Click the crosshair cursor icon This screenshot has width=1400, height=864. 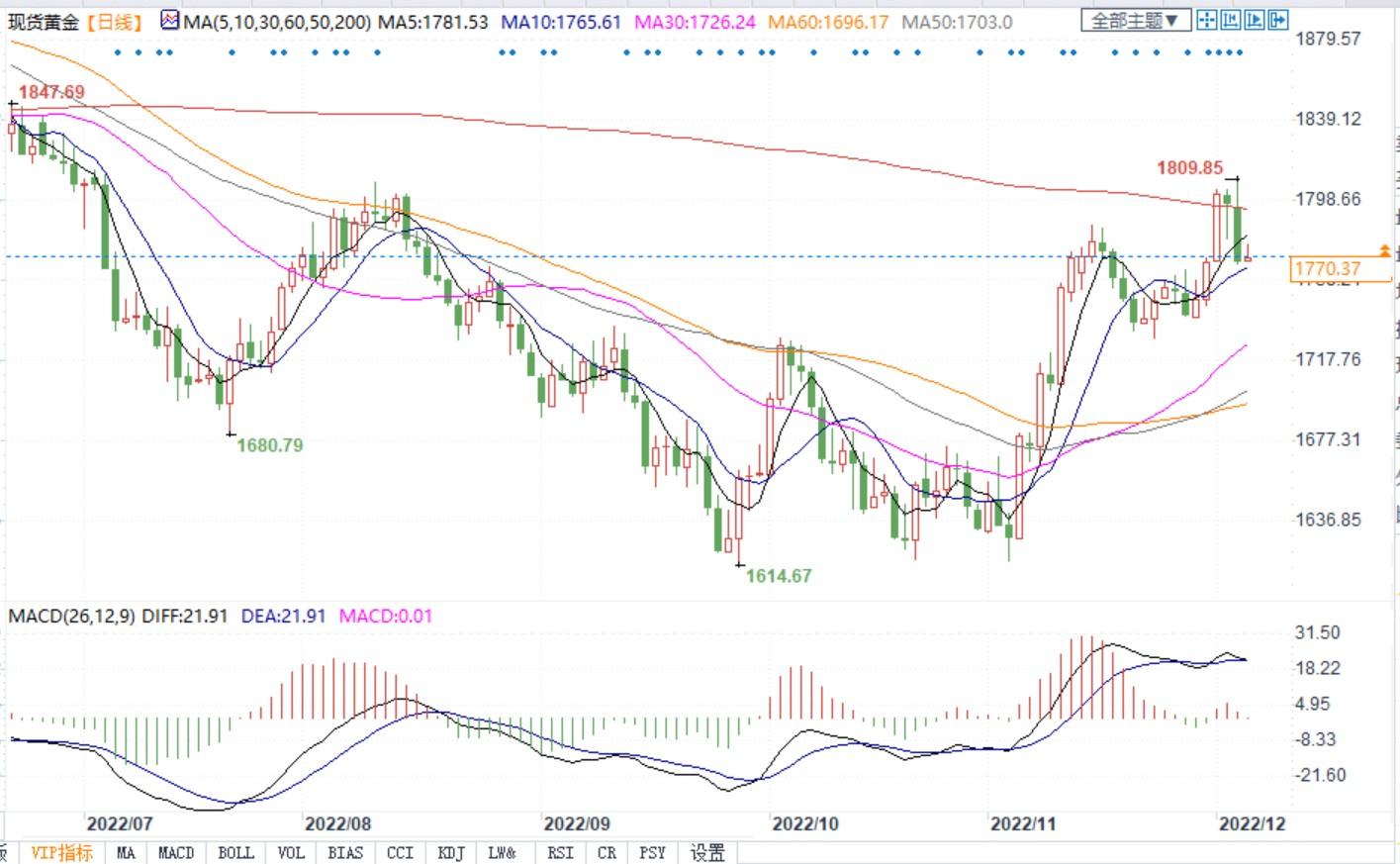pyautogui.click(x=1207, y=20)
